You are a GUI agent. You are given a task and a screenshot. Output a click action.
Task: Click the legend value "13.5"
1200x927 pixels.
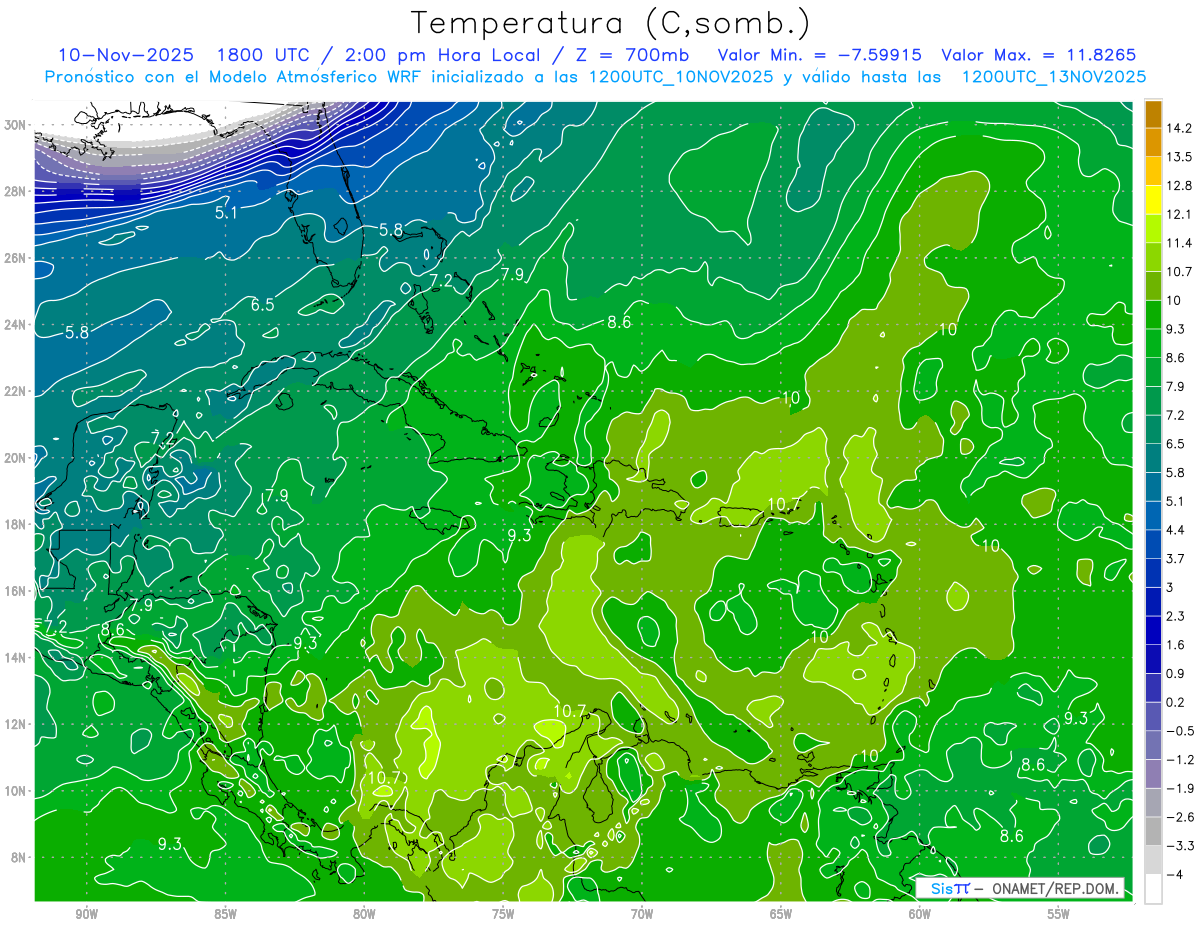[1179, 157]
